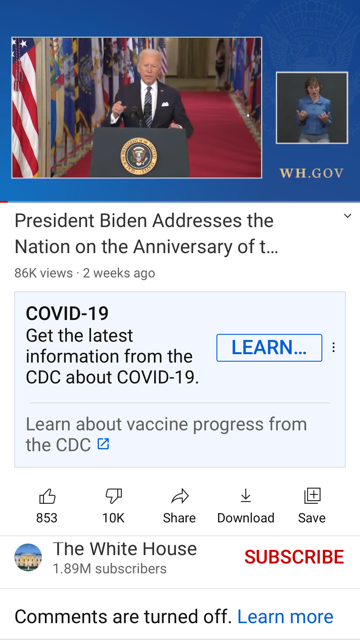
Task: Click the video title President Biden Addresses
Action: tap(146, 233)
